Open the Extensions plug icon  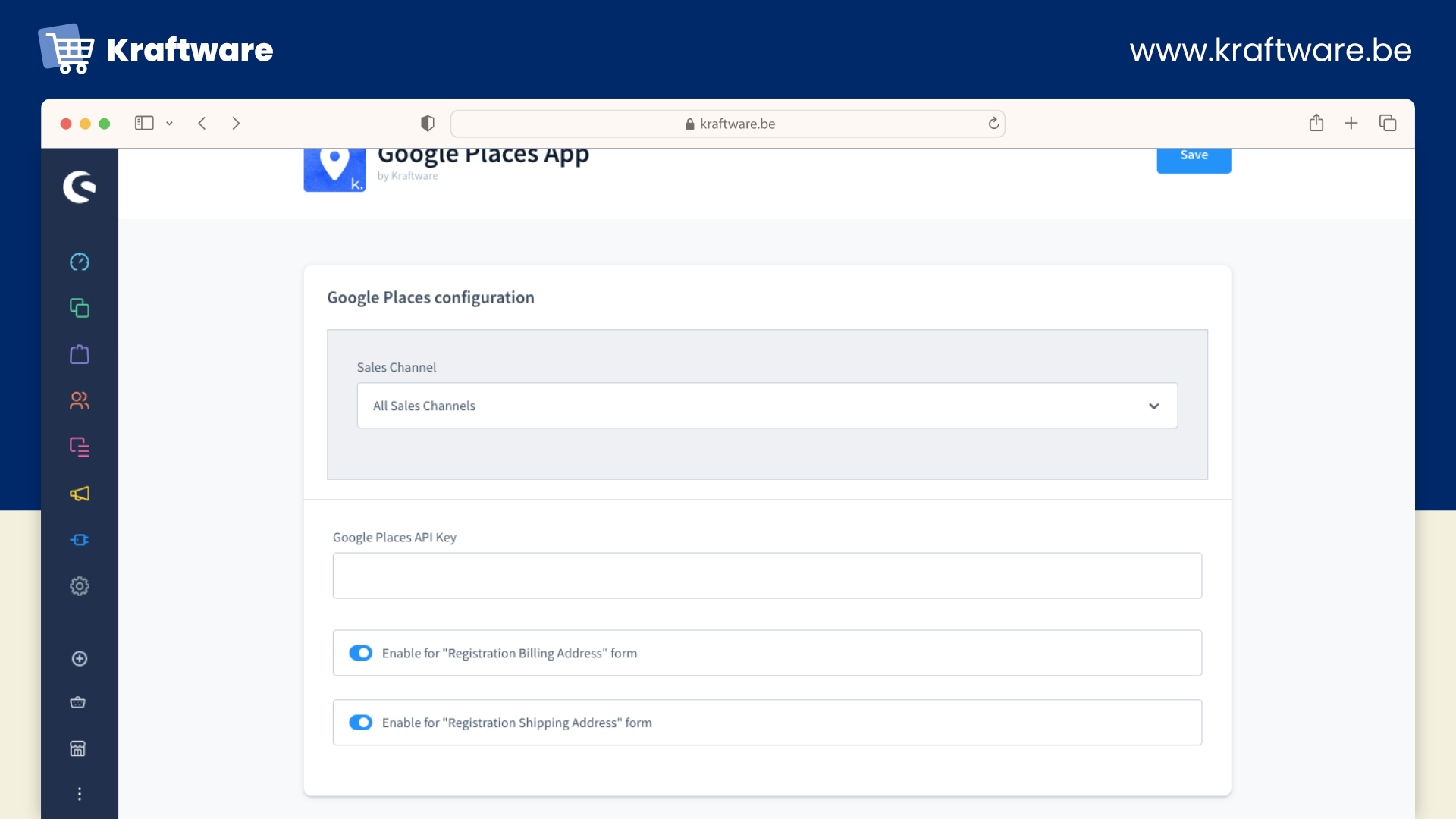(80, 540)
